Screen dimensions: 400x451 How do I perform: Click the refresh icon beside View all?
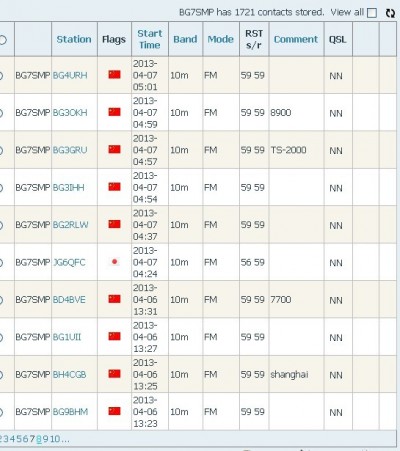point(390,13)
